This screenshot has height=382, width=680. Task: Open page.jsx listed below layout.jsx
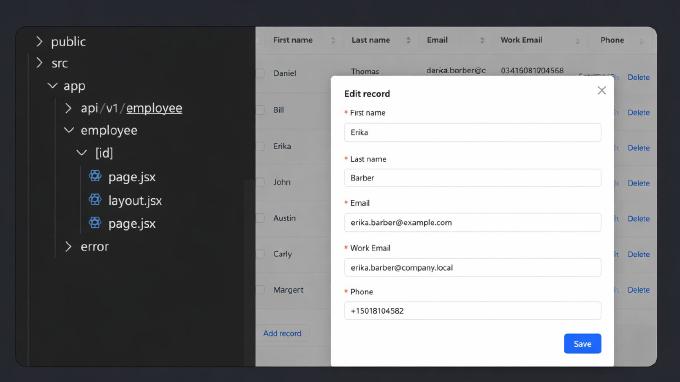[x=132, y=223]
